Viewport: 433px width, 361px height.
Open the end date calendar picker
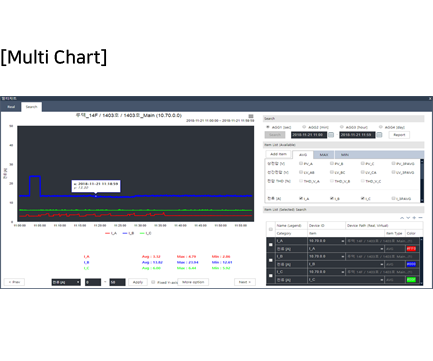click(379, 135)
